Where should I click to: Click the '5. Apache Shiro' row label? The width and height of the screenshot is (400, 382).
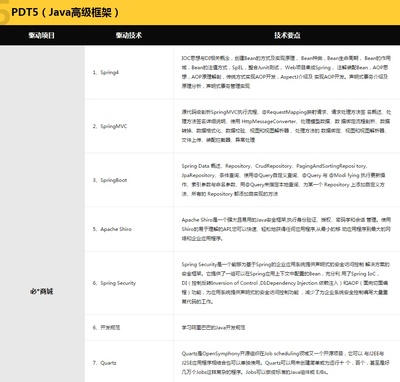112,229
